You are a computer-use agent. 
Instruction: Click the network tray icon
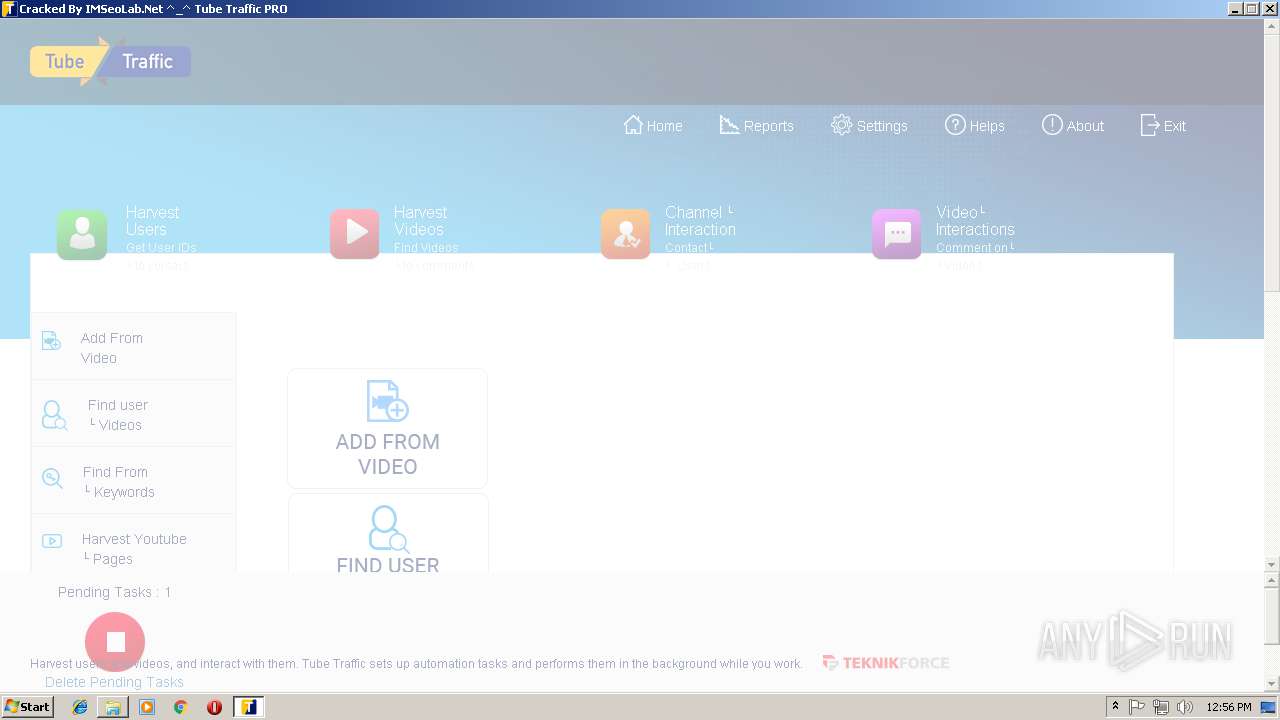click(1161, 707)
